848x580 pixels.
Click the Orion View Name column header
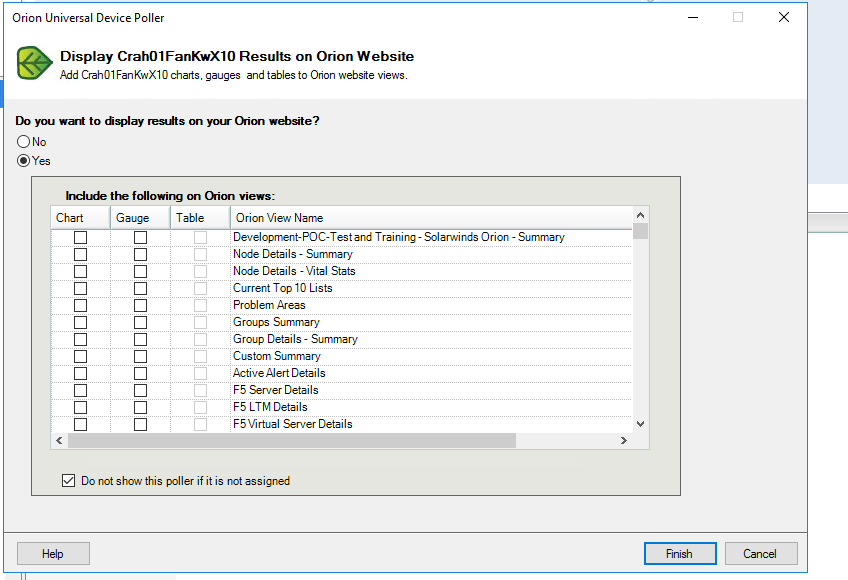coord(431,218)
